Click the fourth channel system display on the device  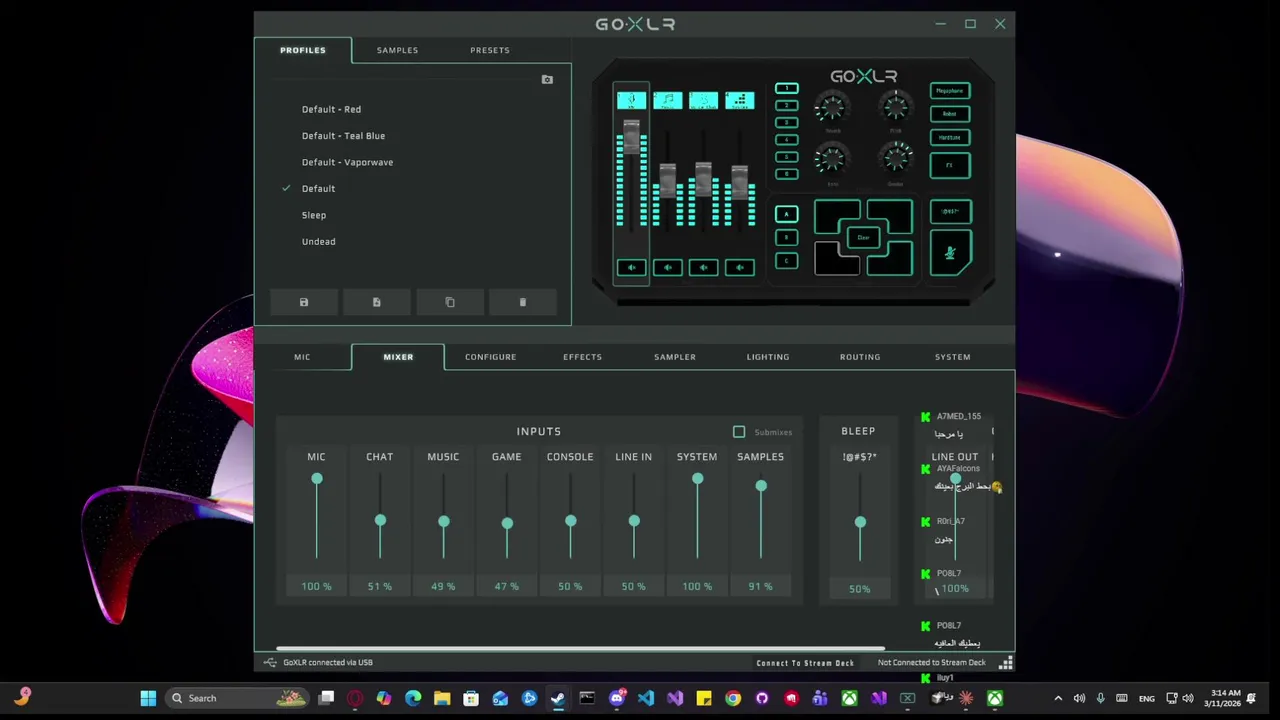[739, 100]
